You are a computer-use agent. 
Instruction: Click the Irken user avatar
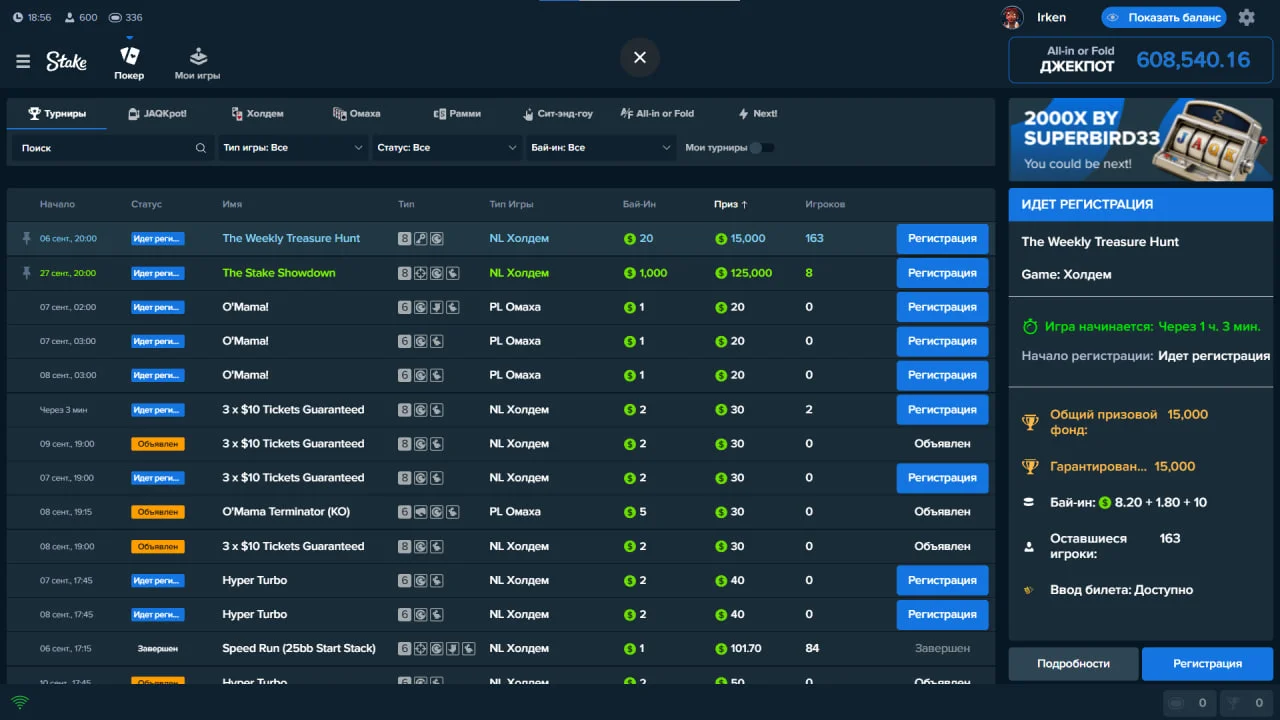click(x=1012, y=17)
